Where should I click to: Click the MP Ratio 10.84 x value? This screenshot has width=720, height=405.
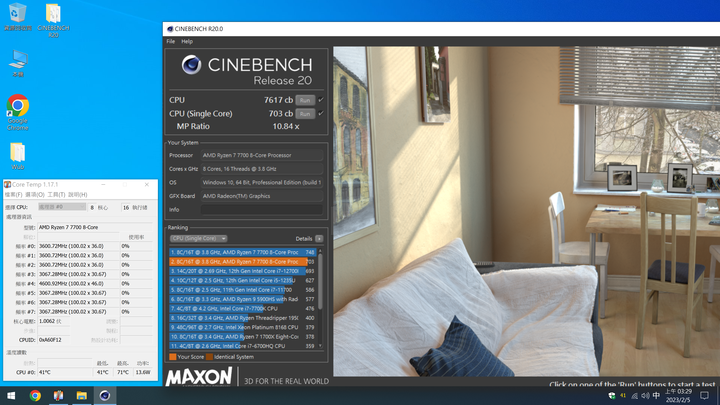pyautogui.click(x=286, y=126)
